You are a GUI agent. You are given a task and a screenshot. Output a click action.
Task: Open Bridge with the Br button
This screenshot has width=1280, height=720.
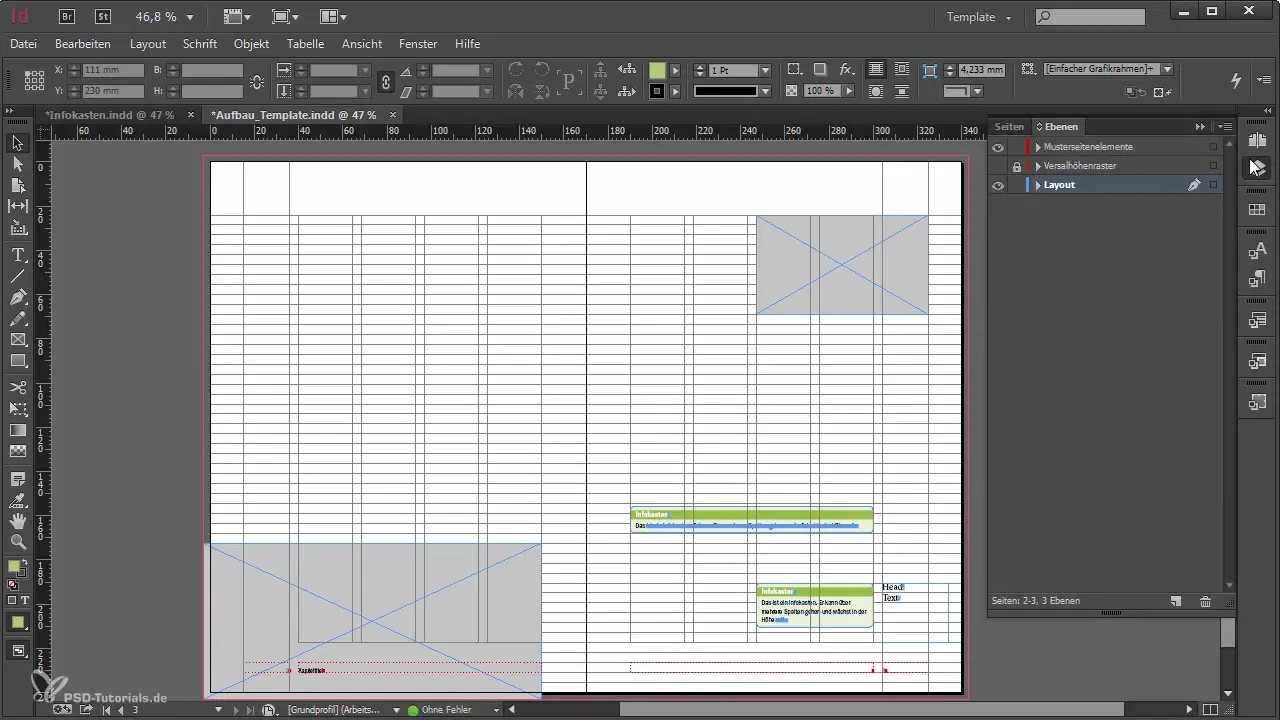[67, 17]
